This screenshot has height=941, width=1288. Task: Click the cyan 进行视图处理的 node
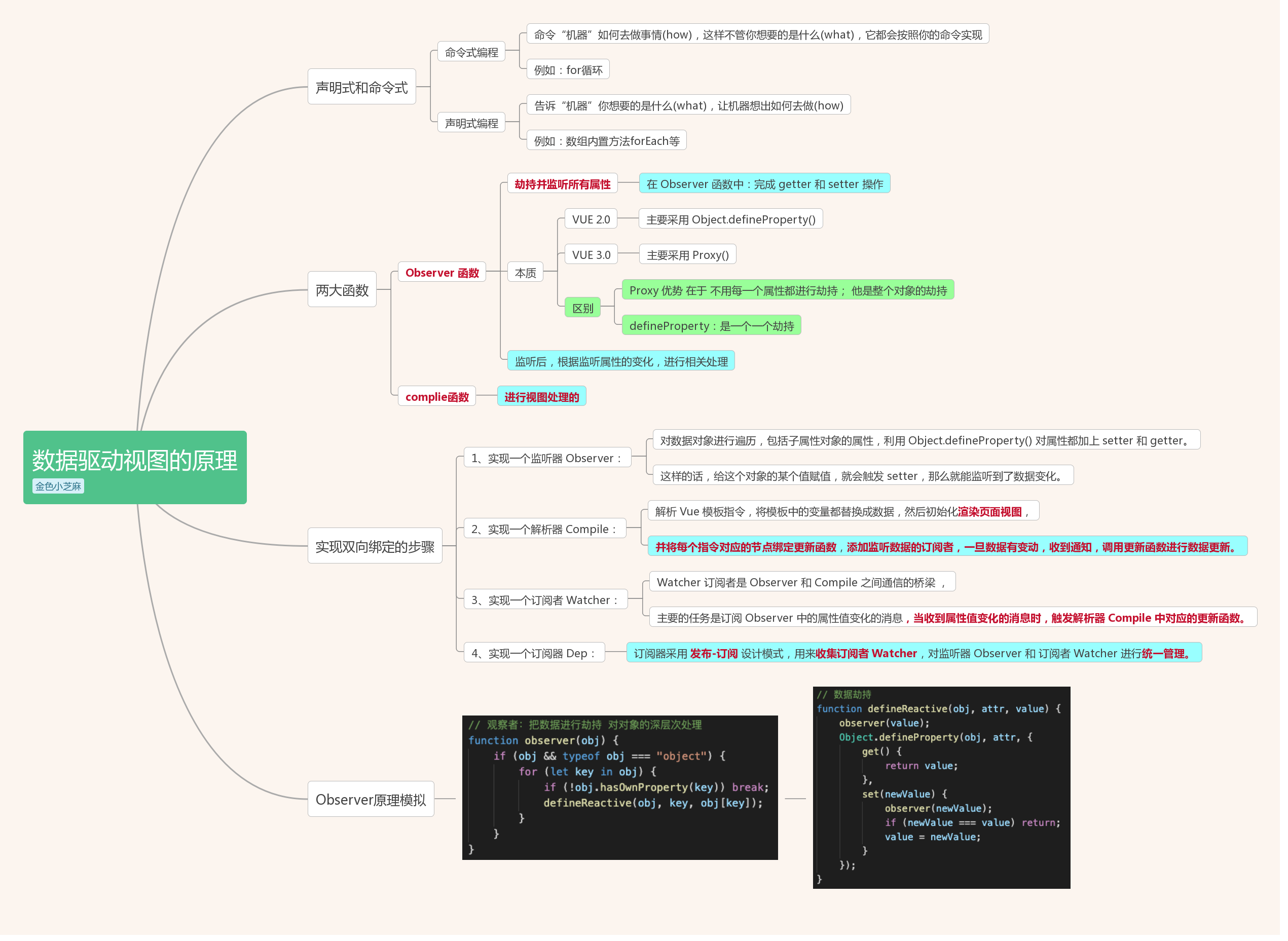pyautogui.click(x=541, y=396)
